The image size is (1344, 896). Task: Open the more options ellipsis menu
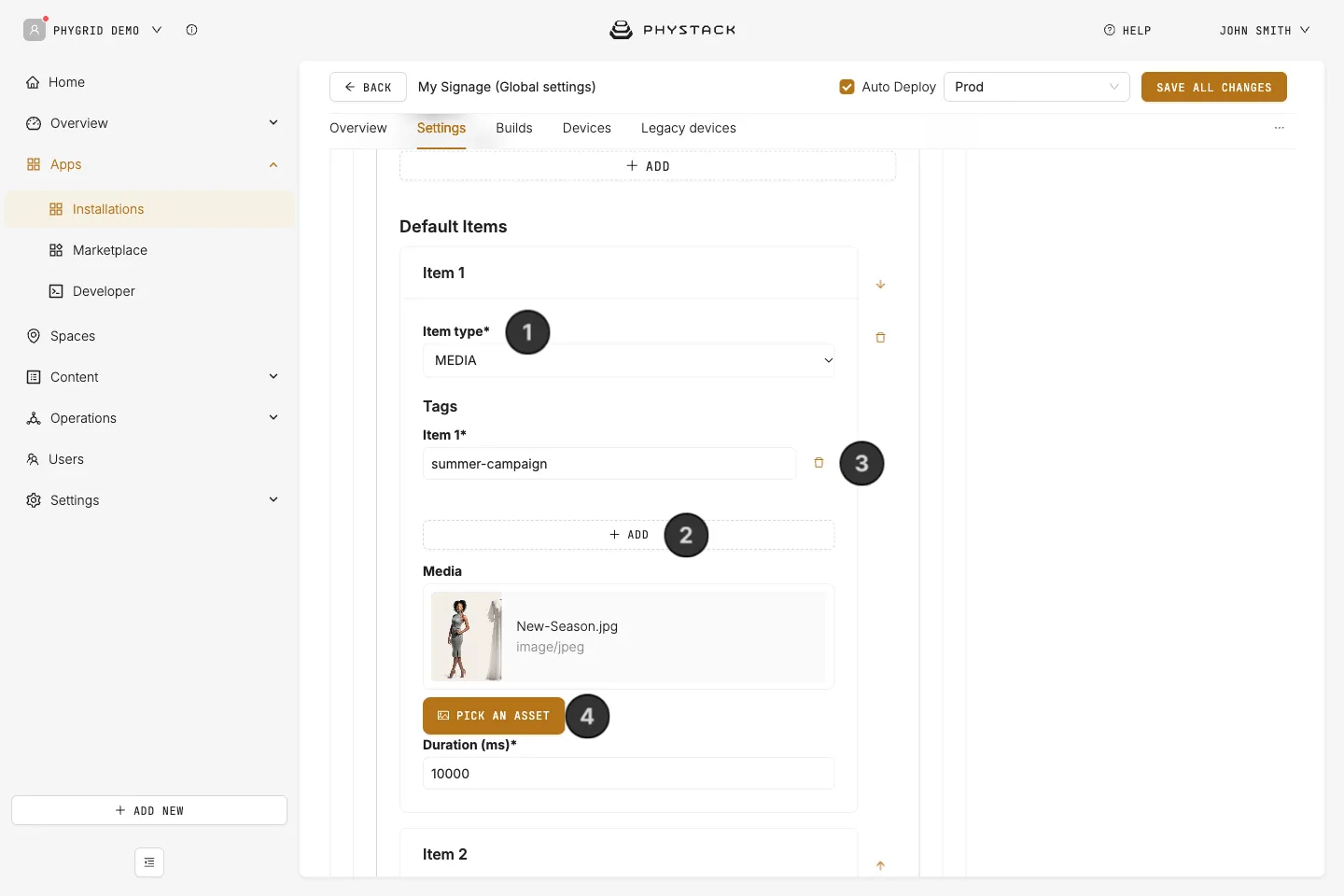point(1279,128)
